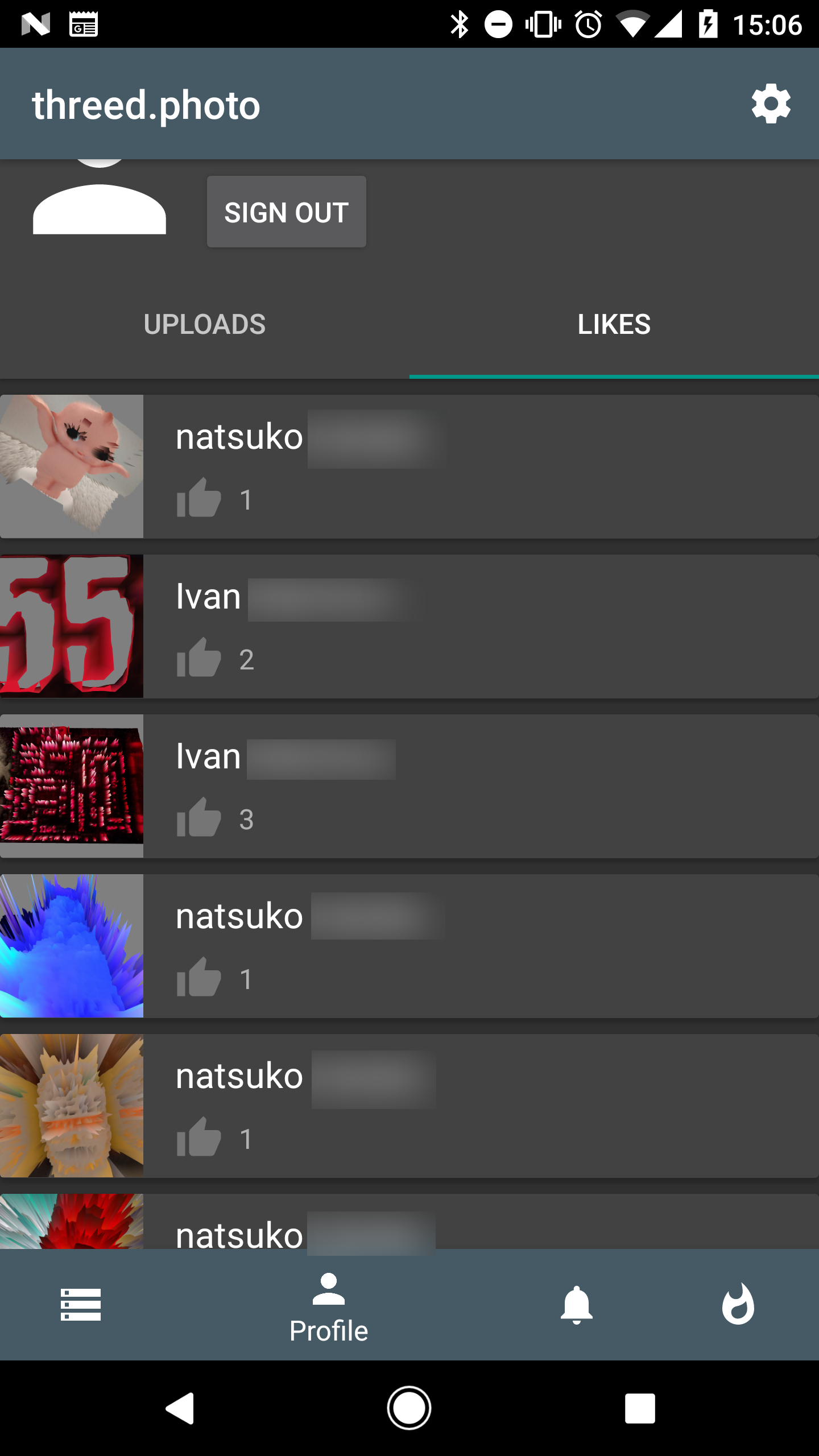
Task: Toggle thumbs-up on Ivan's photo with 3 likes
Action: pyautogui.click(x=198, y=818)
